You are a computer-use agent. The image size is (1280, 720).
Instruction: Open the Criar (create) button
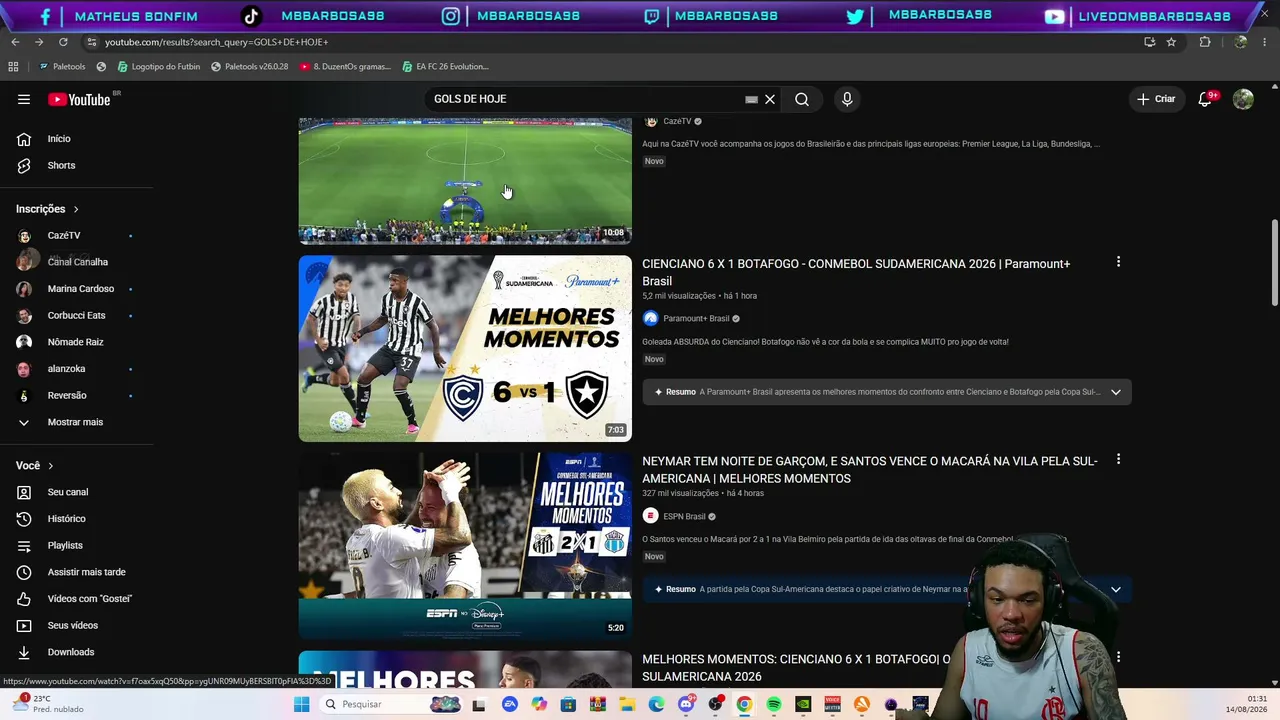coord(1157,99)
